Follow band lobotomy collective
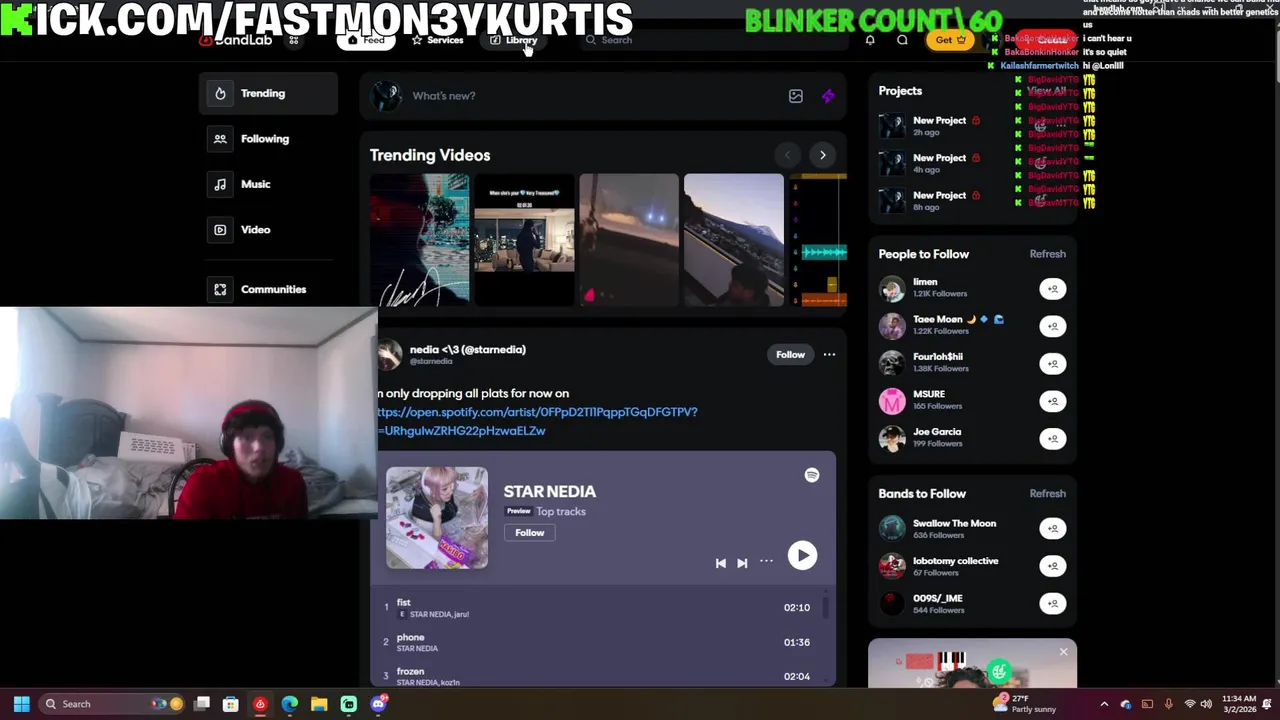 click(x=1052, y=566)
